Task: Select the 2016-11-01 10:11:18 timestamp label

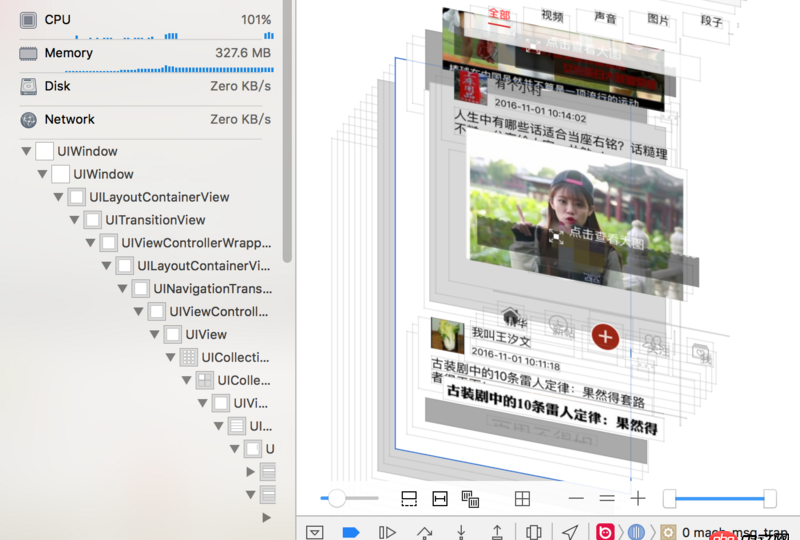Action: pos(515,358)
